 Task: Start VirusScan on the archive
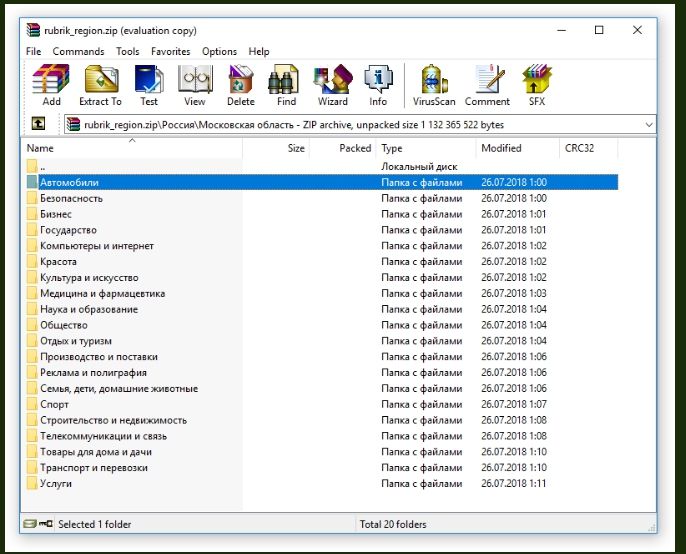click(x=434, y=85)
